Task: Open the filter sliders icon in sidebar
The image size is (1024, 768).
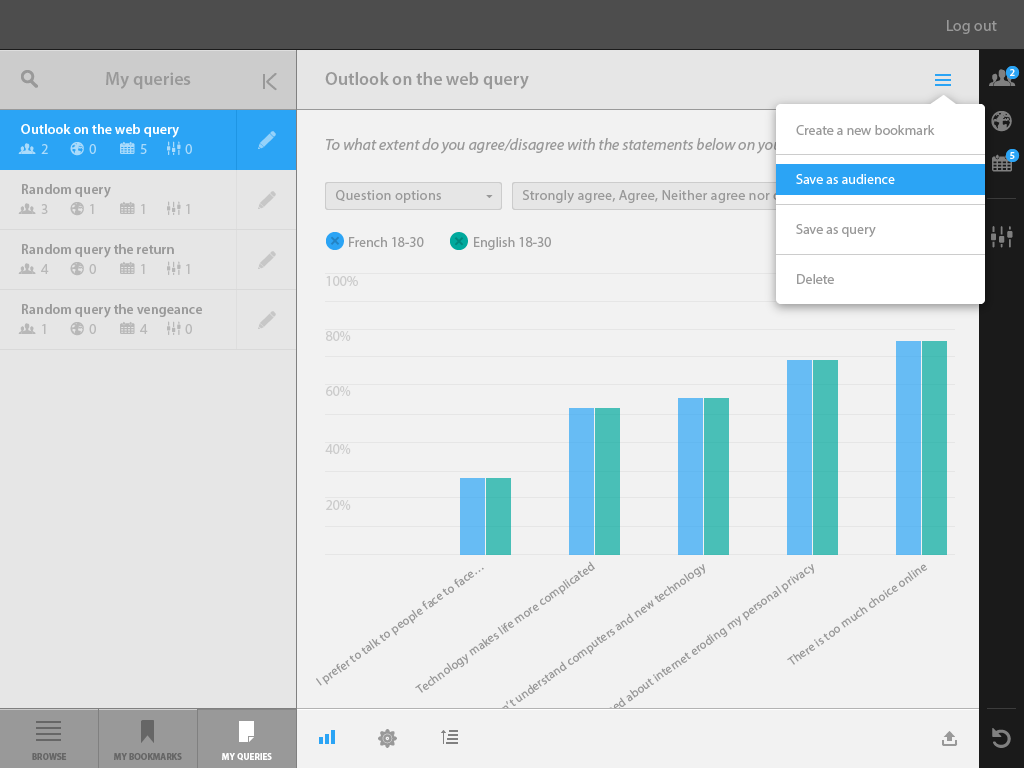Action: point(1001,237)
